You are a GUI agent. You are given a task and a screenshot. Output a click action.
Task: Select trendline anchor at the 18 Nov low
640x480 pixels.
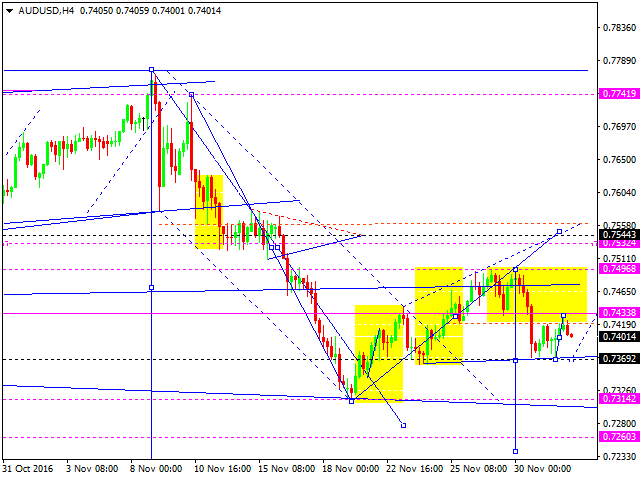pyautogui.click(x=351, y=401)
